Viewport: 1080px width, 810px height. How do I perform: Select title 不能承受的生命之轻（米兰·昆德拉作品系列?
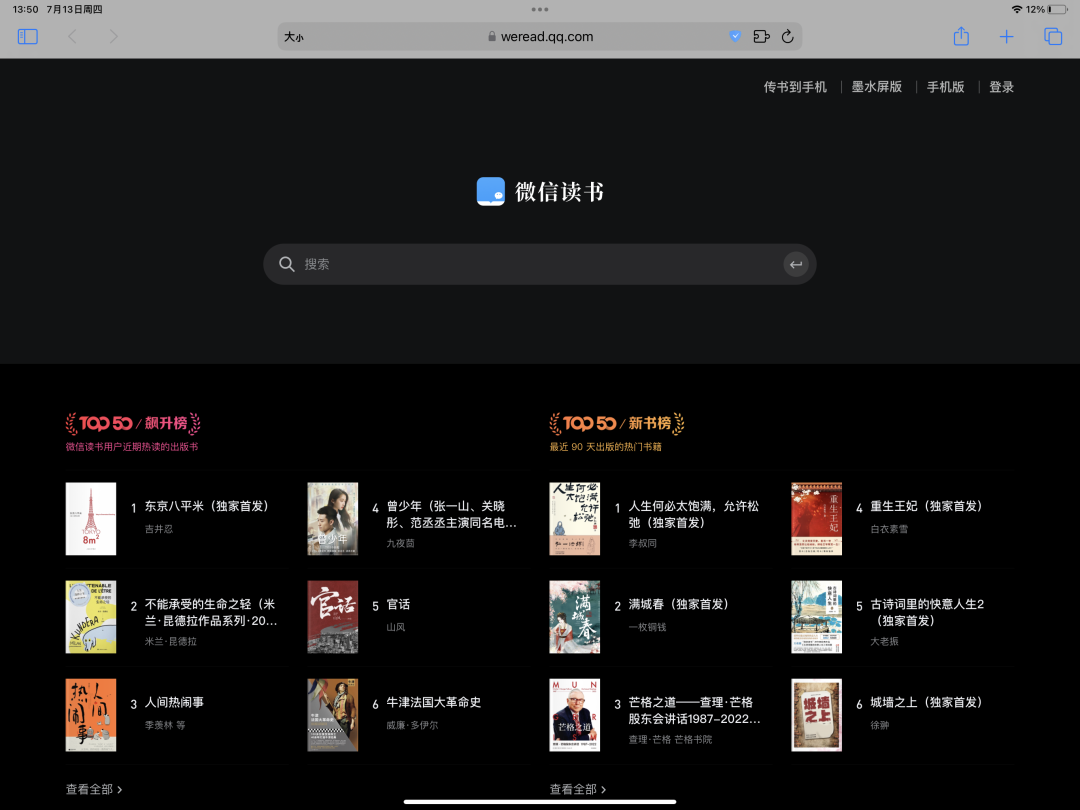(x=211, y=612)
